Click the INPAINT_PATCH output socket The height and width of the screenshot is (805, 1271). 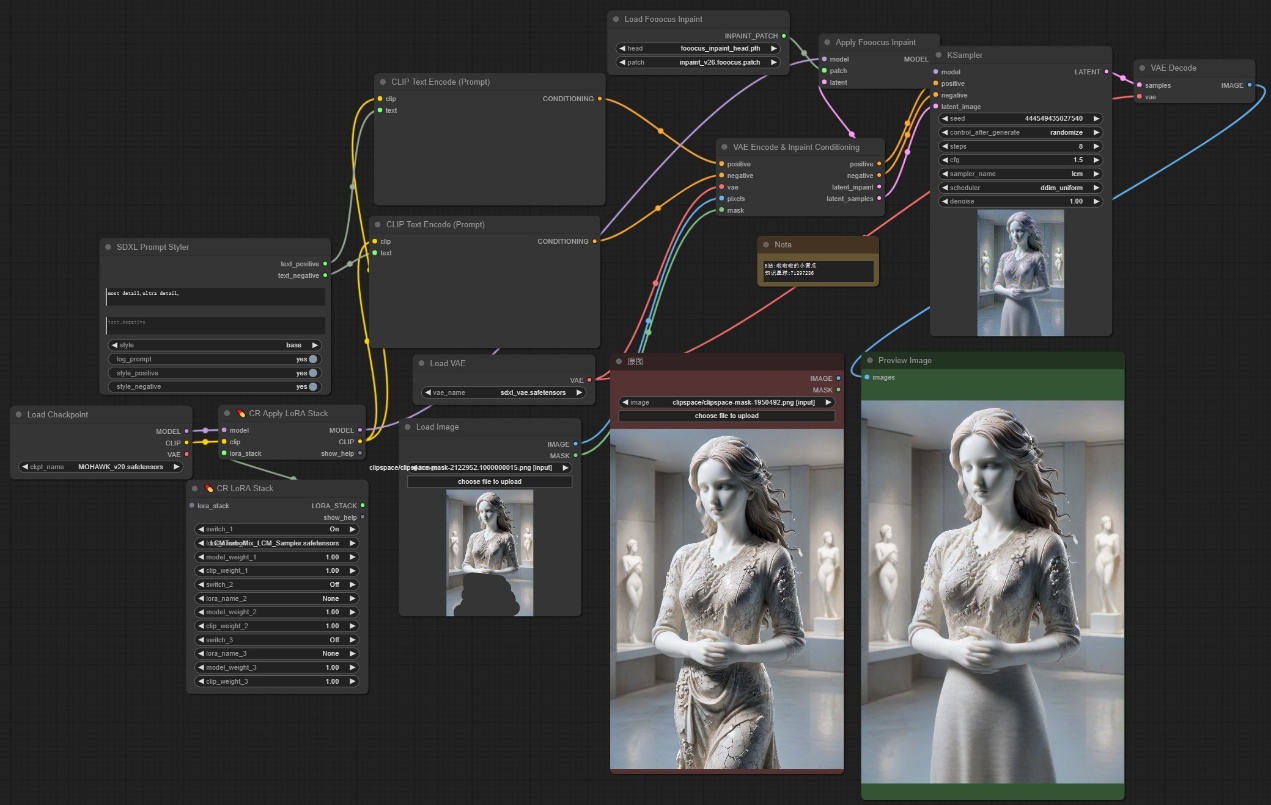pos(784,35)
